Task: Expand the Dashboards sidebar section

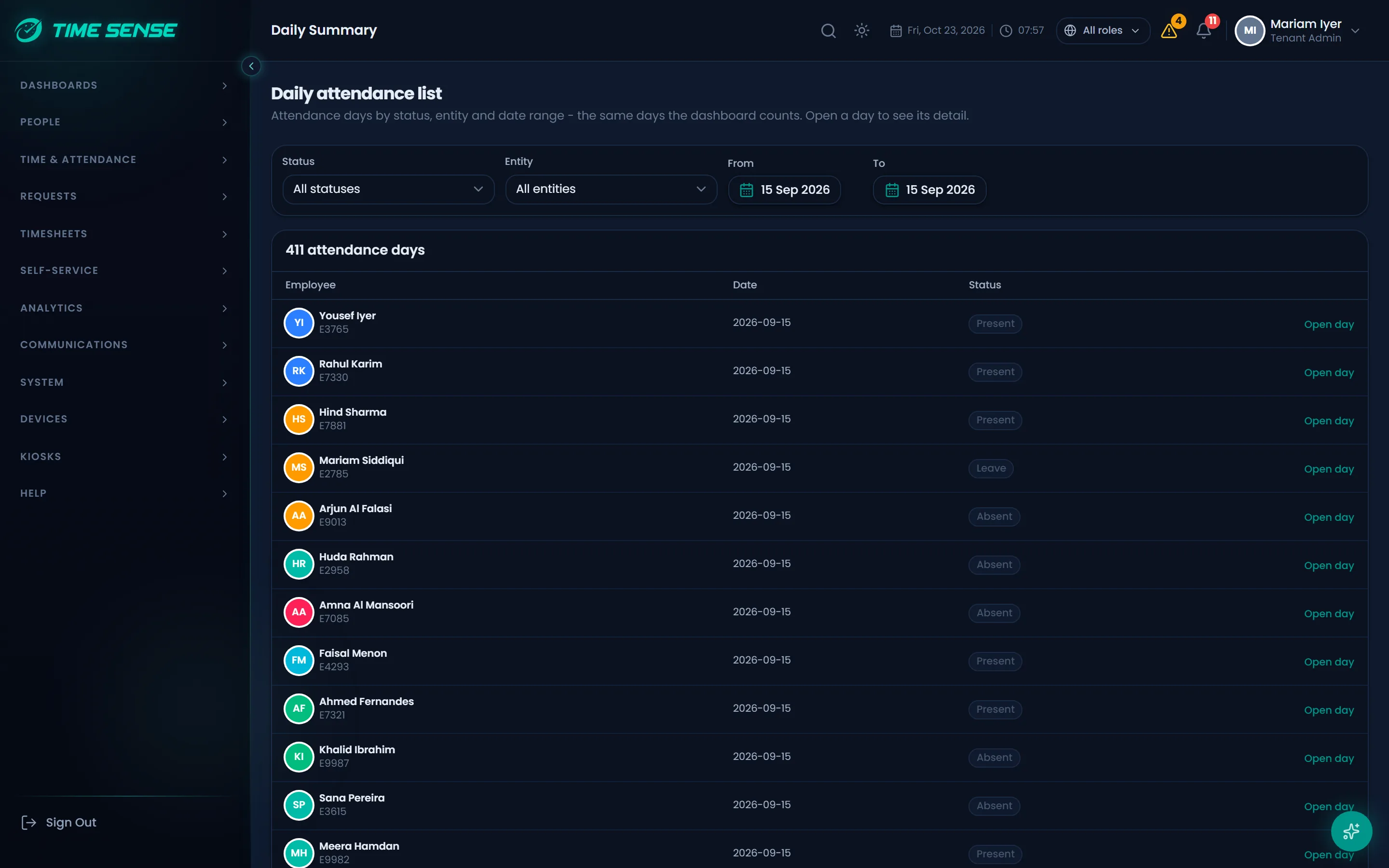Action: click(124, 85)
